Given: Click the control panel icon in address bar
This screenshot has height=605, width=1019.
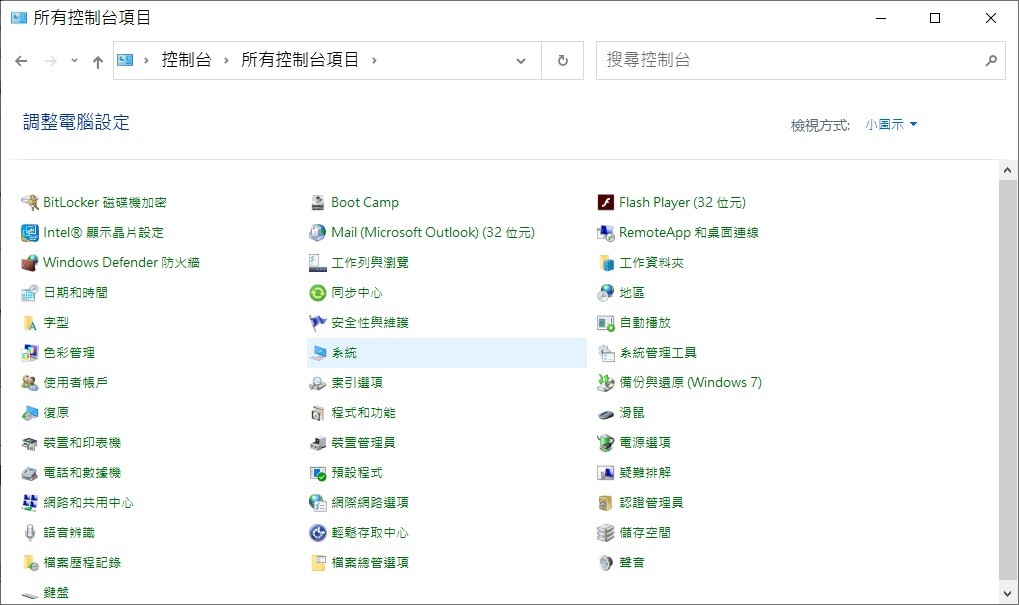Looking at the screenshot, I should click(125, 60).
